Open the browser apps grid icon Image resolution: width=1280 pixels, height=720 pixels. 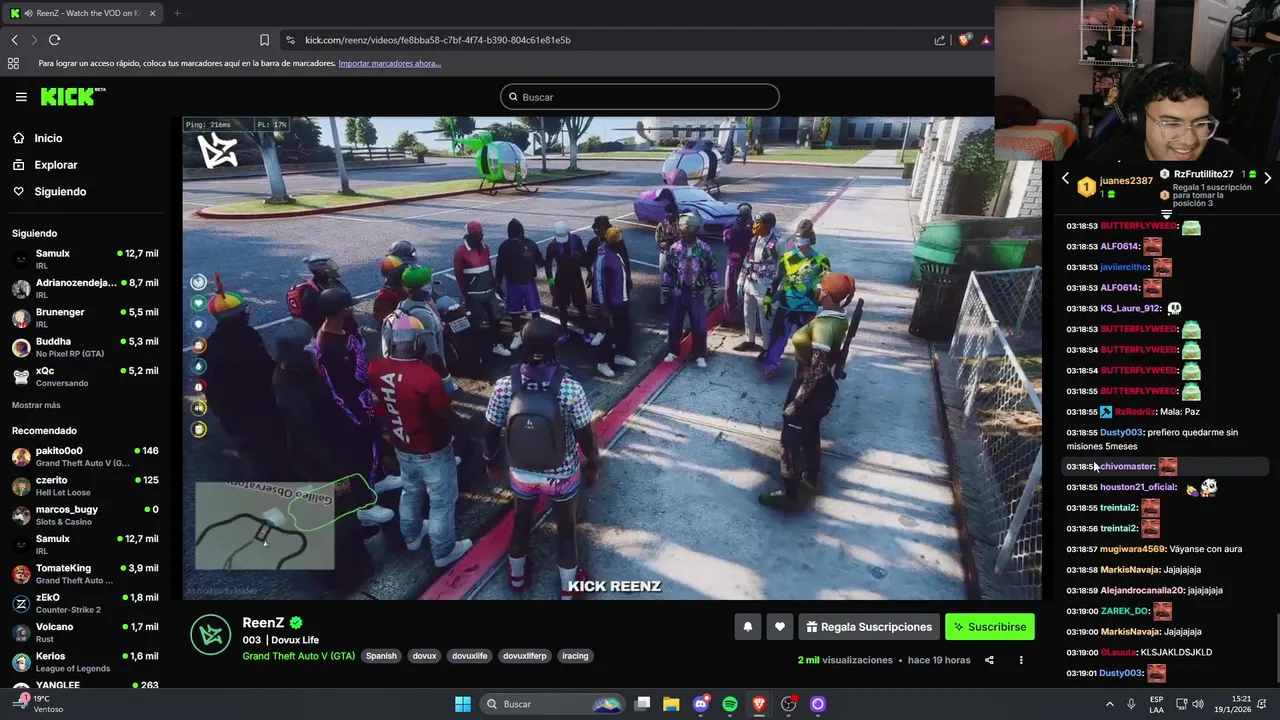point(13,63)
